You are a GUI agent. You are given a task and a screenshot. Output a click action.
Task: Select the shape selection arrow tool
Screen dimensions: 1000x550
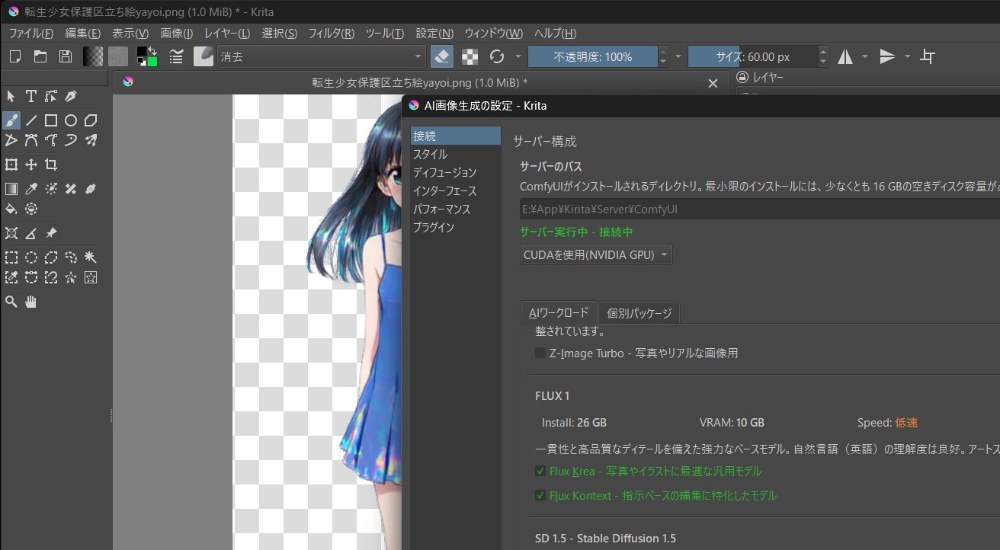pyautogui.click(x=11, y=96)
